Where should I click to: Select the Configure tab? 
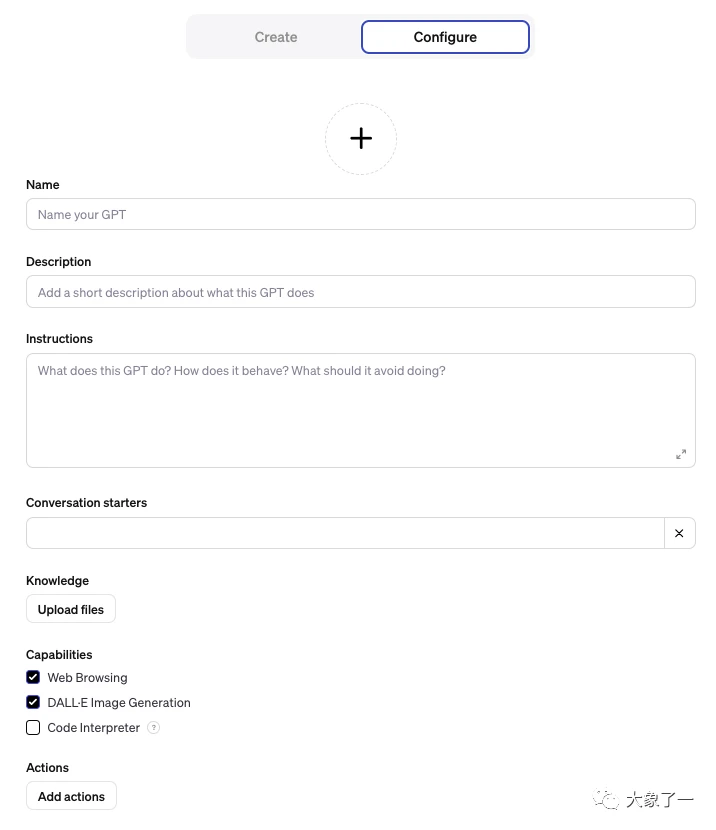(445, 37)
